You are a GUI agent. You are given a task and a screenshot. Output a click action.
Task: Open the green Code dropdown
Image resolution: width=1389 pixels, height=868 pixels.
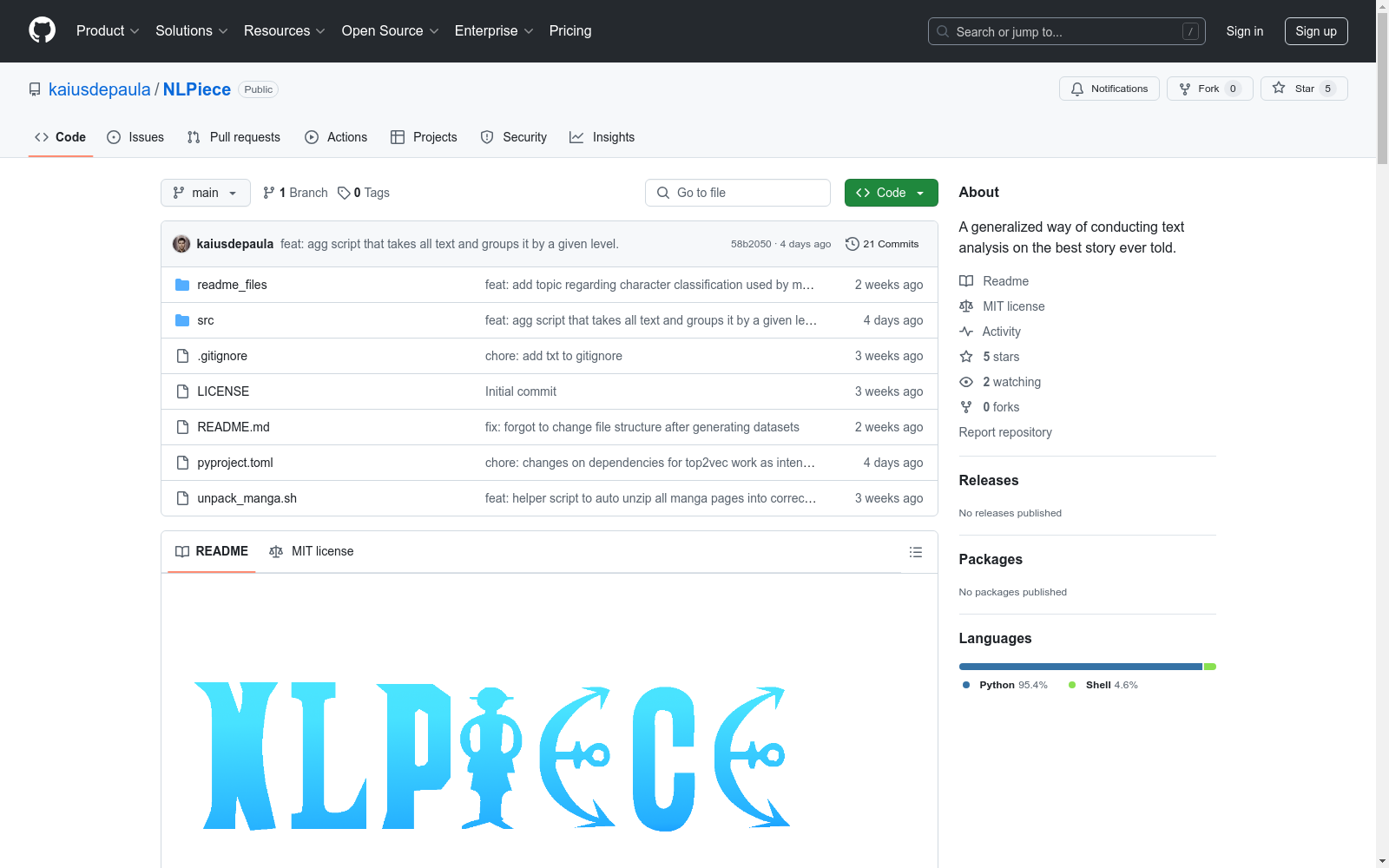point(891,193)
